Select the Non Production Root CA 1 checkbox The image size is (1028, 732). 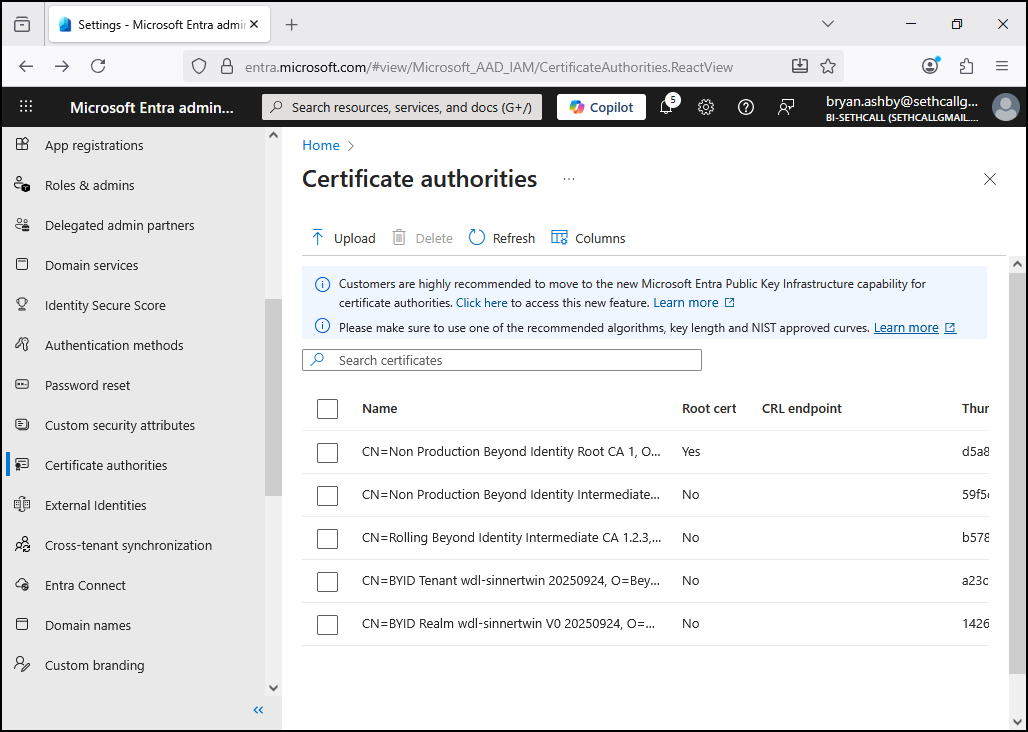[327, 452]
